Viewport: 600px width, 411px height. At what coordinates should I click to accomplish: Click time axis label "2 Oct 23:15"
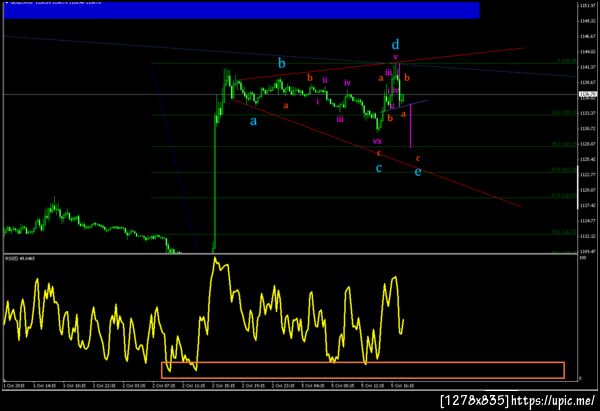pyautogui.click(x=284, y=386)
